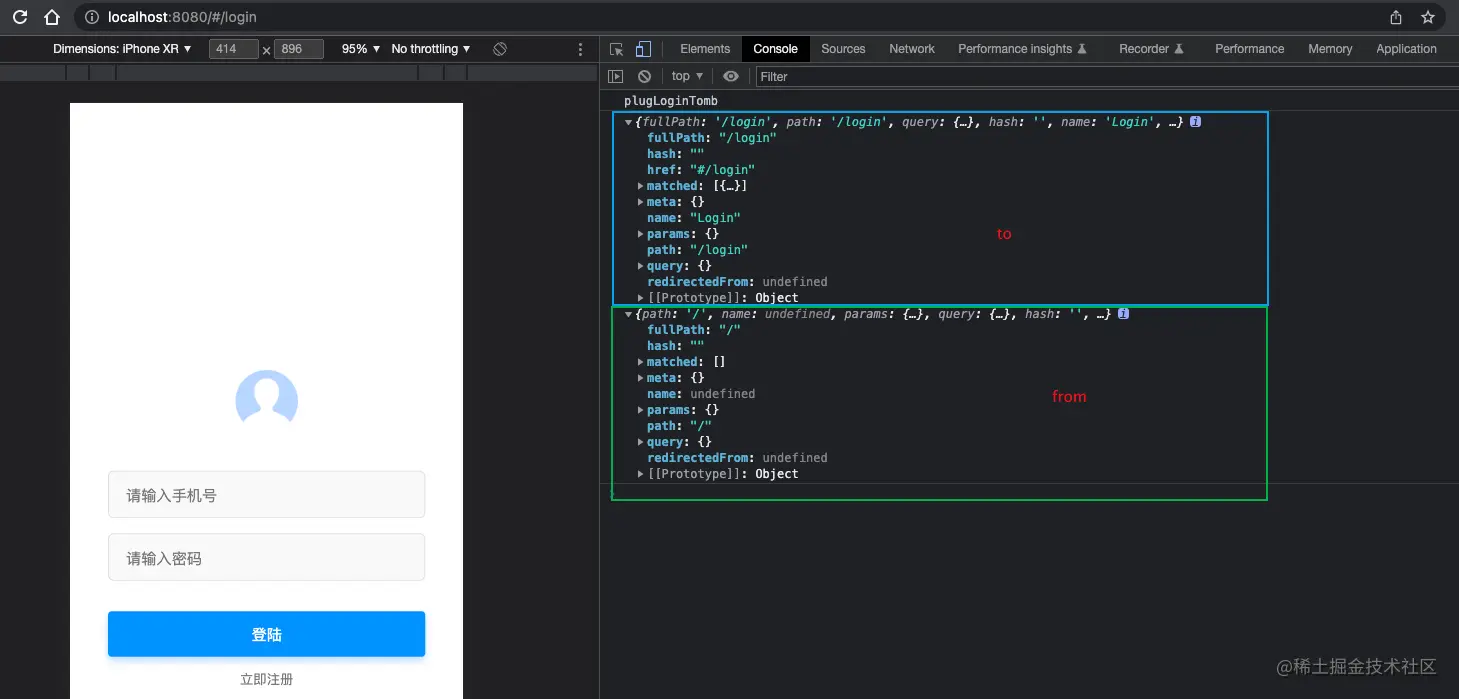Switch to the Console tab
Viewport: 1459px width, 699px height.
pyautogui.click(x=775, y=49)
